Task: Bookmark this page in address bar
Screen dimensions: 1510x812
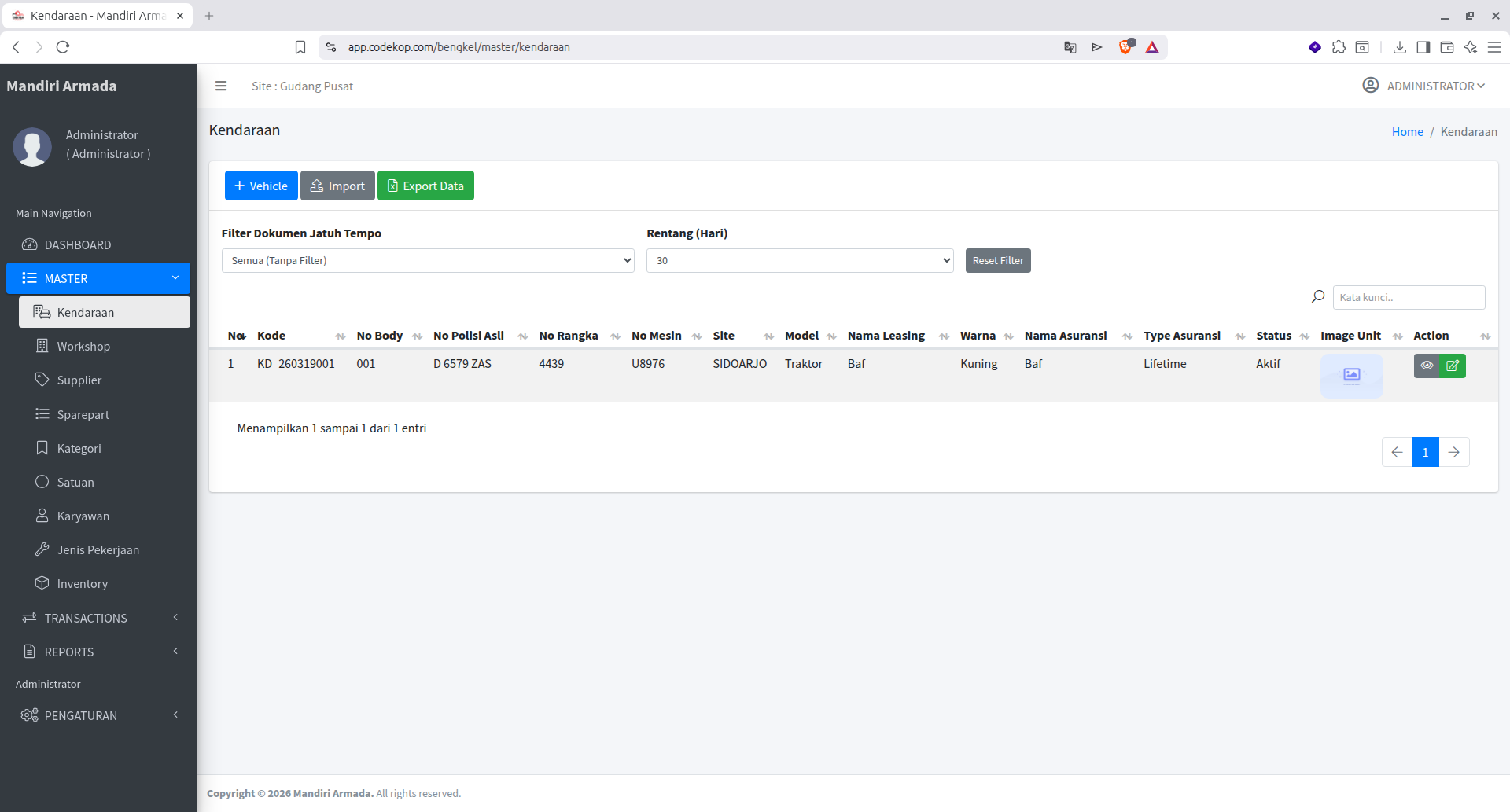Action: click(300, 47)
